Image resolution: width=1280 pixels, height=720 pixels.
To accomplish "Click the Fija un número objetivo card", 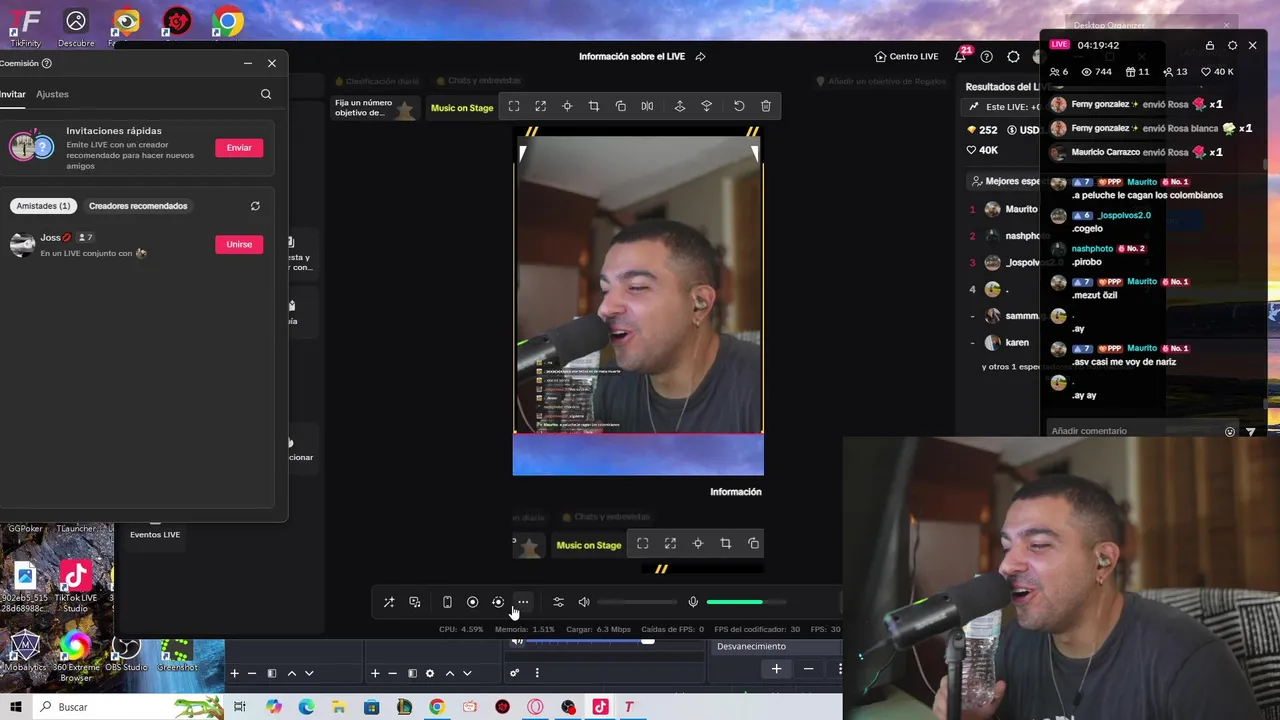I will (x=375, y=107).
